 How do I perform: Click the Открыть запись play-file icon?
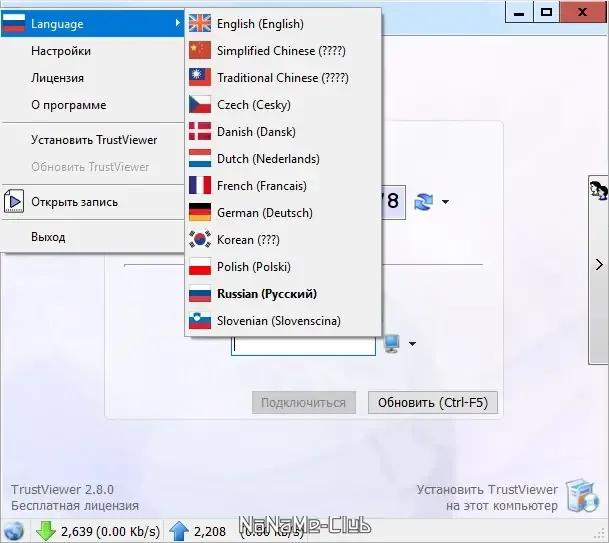[x=14, y=201]
